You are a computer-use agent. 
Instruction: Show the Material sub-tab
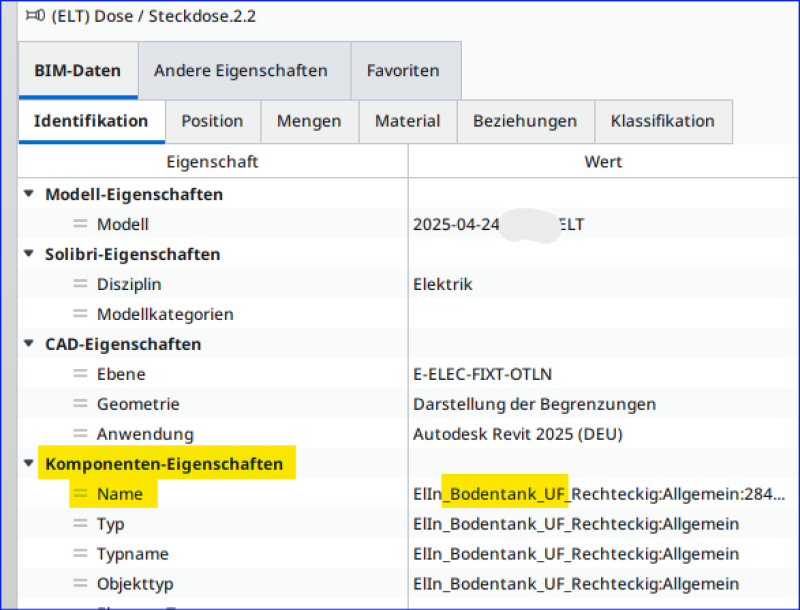(x=407, y=121)
